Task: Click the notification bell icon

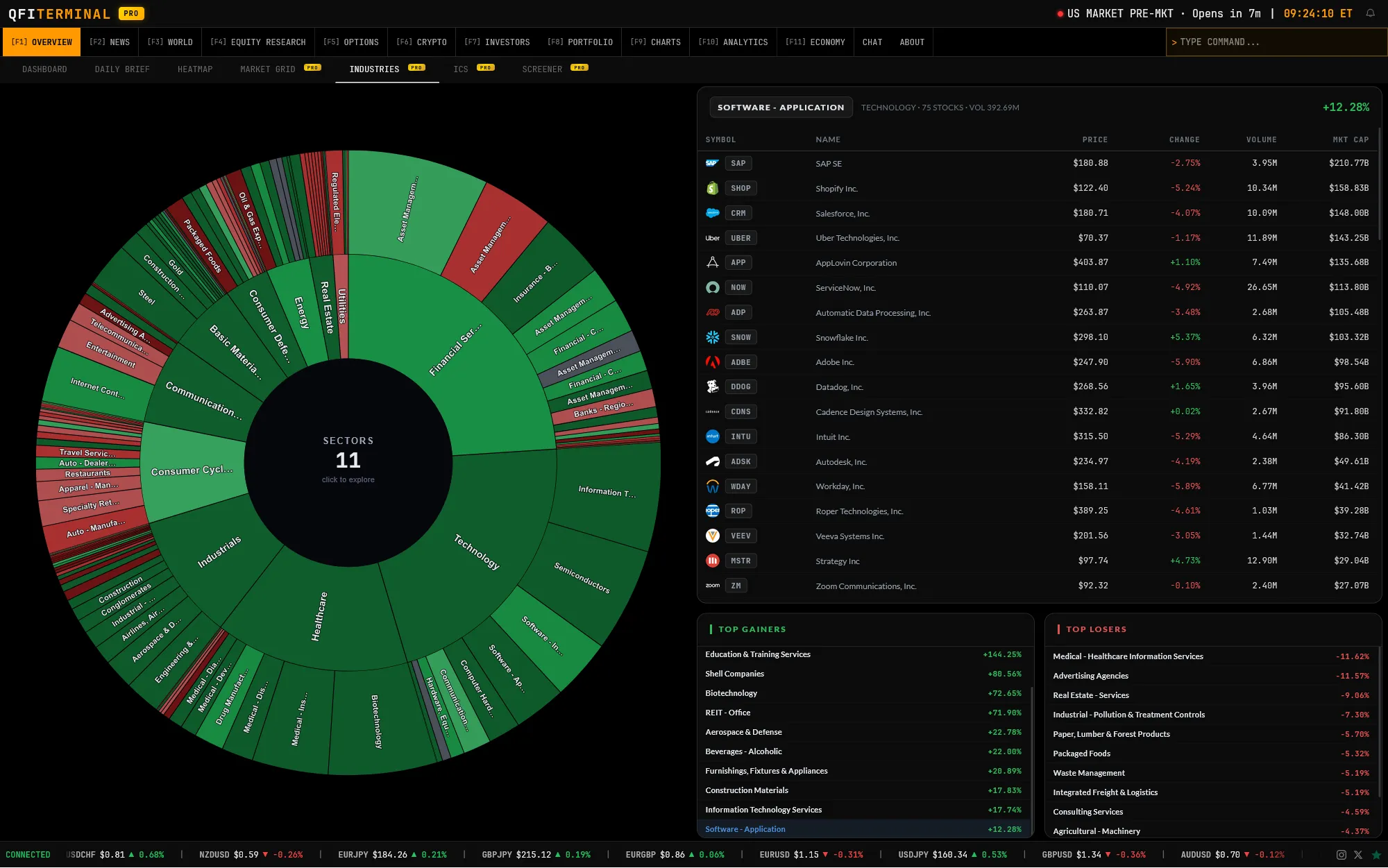Action: point(1370,13)
